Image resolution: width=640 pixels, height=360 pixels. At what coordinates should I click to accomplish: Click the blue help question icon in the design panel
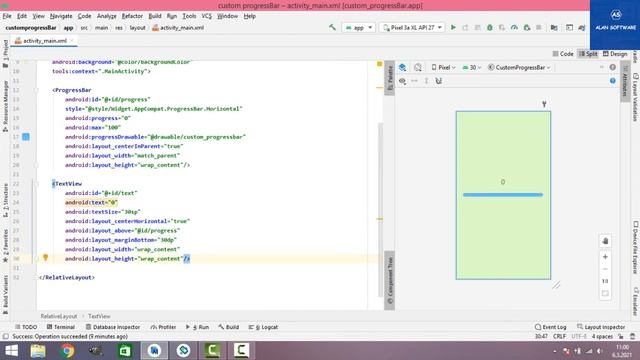pyautogui.click(x=613, y=81)
